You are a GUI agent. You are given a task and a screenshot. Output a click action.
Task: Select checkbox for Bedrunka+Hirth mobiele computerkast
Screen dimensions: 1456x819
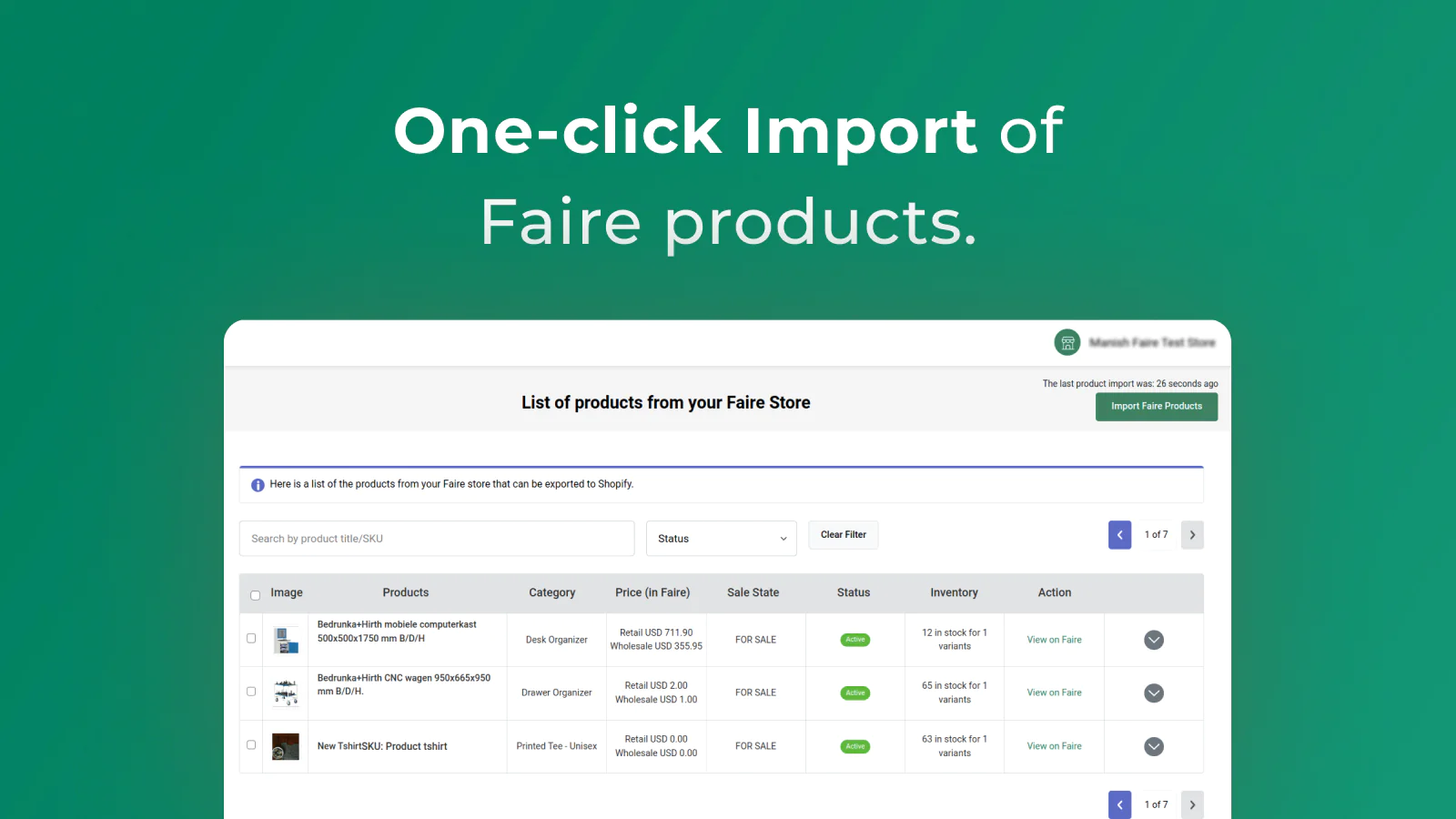point(251,638)
